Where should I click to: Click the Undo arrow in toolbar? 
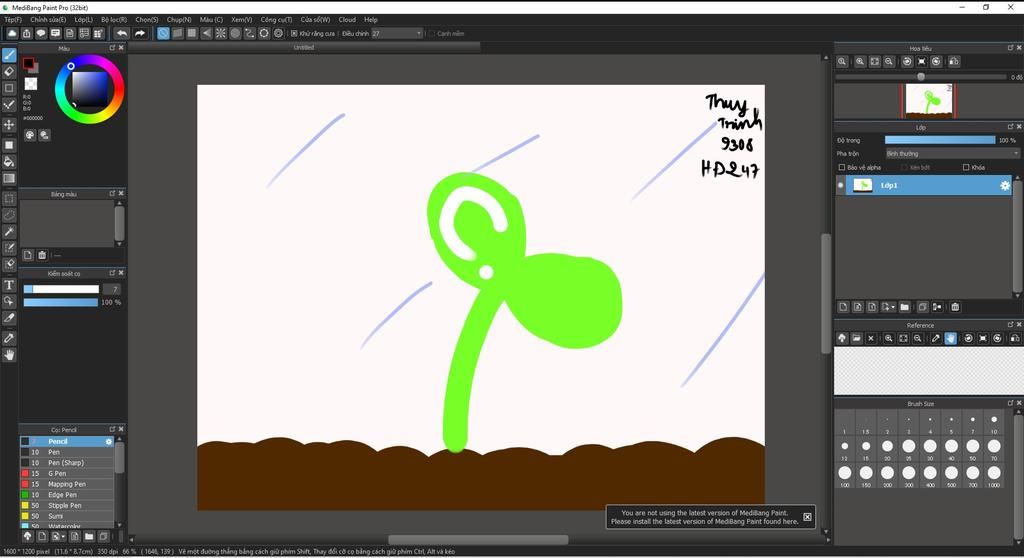click(121, 33)
